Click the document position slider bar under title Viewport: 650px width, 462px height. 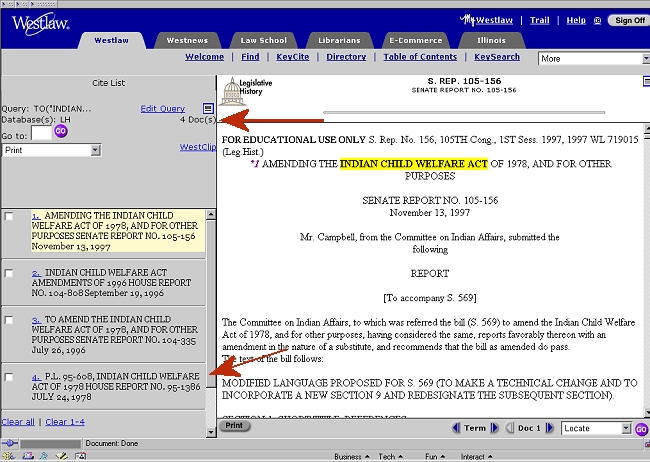464,112
